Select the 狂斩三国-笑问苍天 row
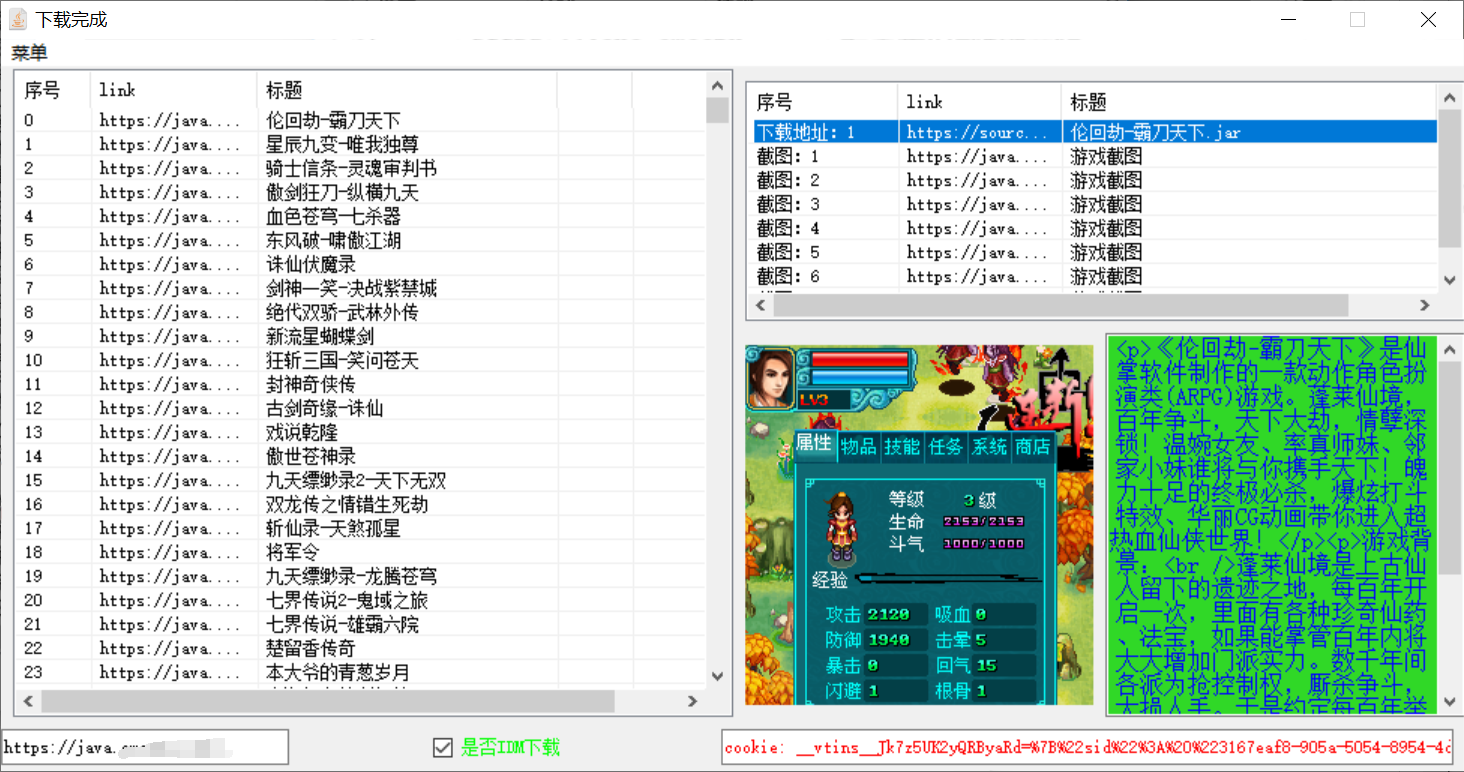This screenshot has width=1464, height=772. (360, 361)
